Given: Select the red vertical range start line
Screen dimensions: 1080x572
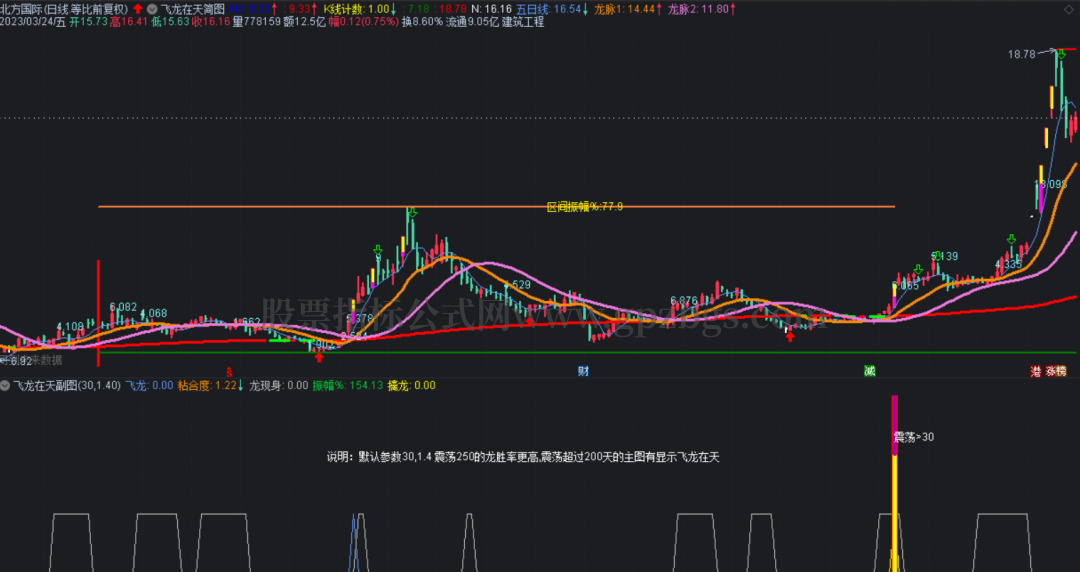Looking at the screenshot, I should point(98,313).
